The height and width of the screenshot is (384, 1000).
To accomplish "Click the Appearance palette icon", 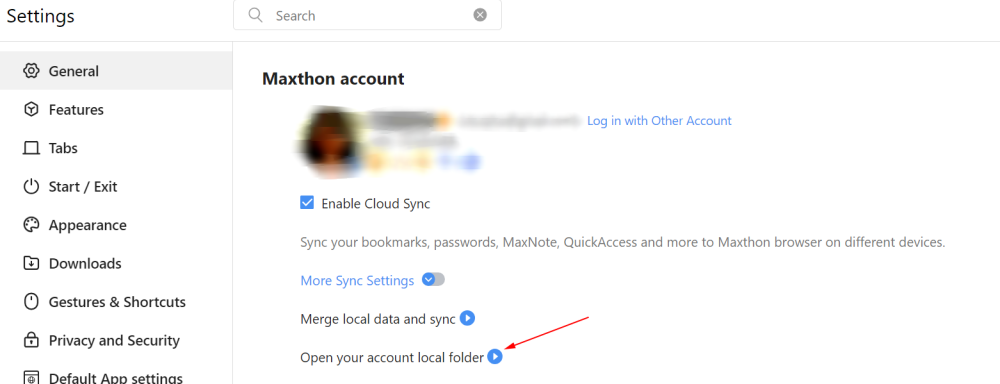I will pos(31,225).
